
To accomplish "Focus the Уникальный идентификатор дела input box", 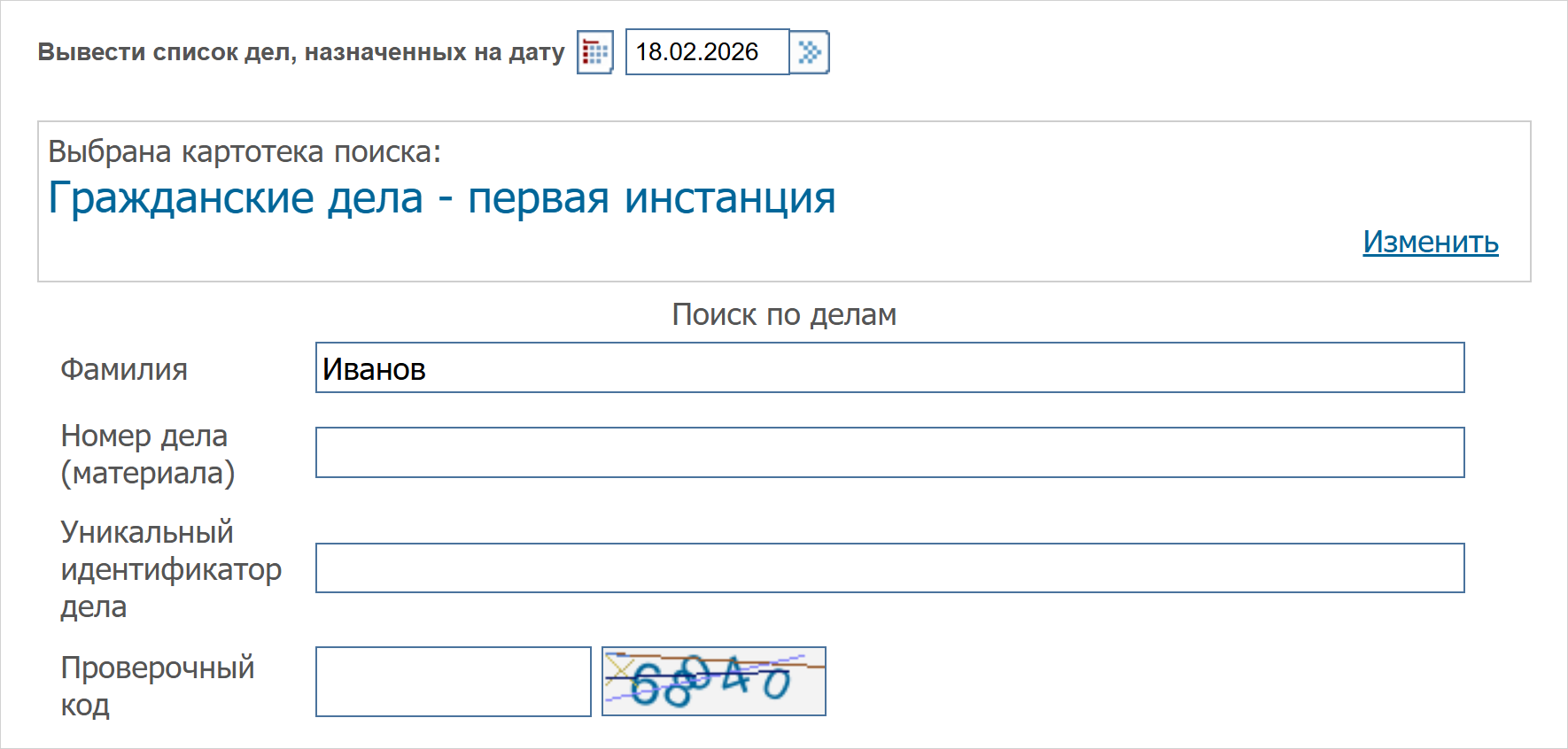I will (x=889, y=568).
